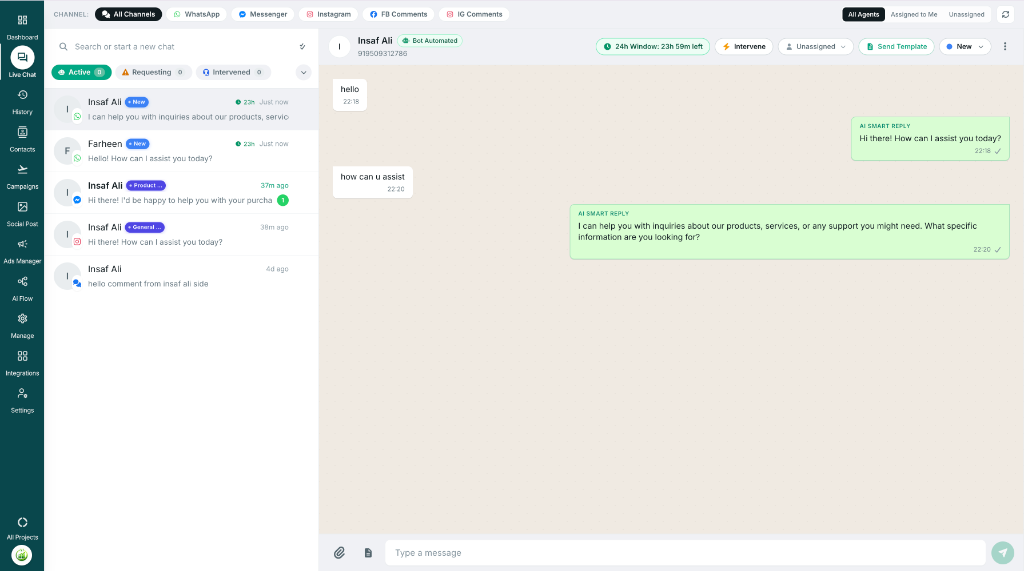
Task: Open the user profile avatar at the sidebar bottom
Action: click(x=22, y=555)
